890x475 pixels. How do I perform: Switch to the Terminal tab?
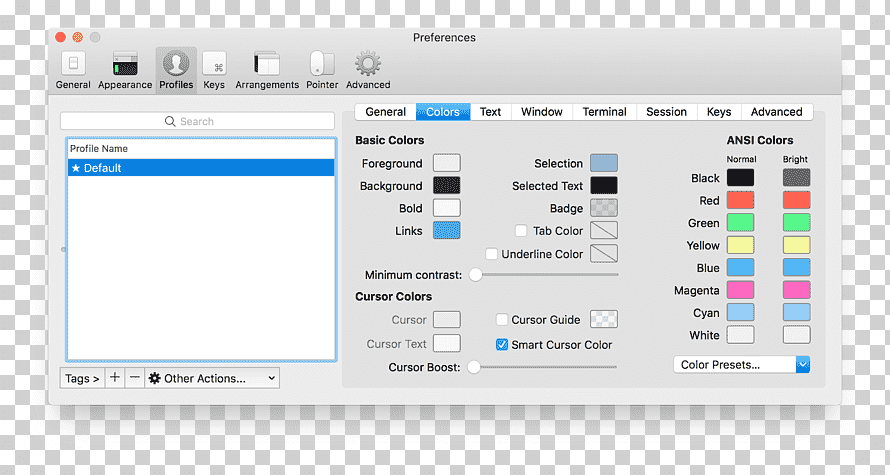point(604,112)
